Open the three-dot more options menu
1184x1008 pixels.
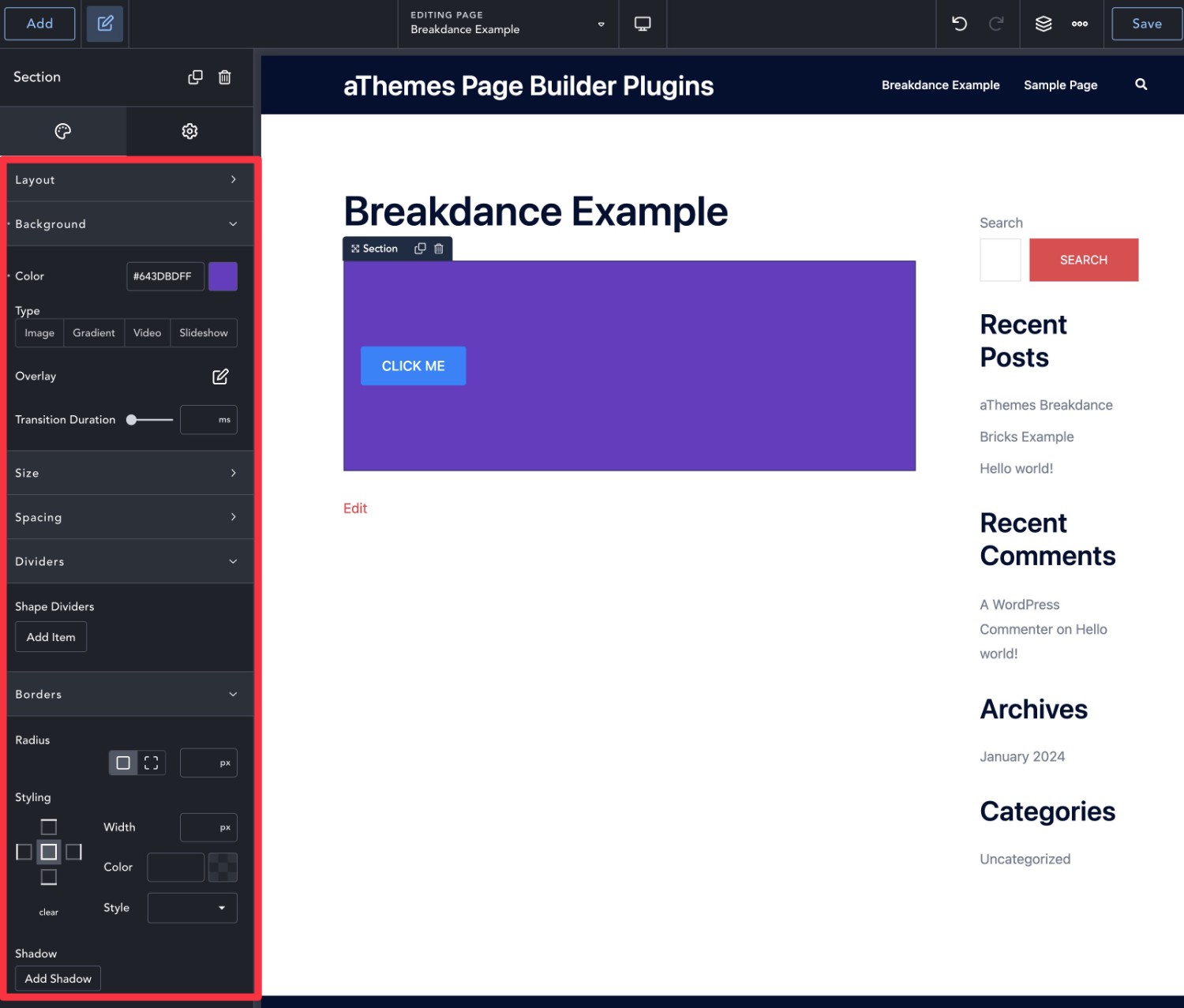(x=1080, y=24)
